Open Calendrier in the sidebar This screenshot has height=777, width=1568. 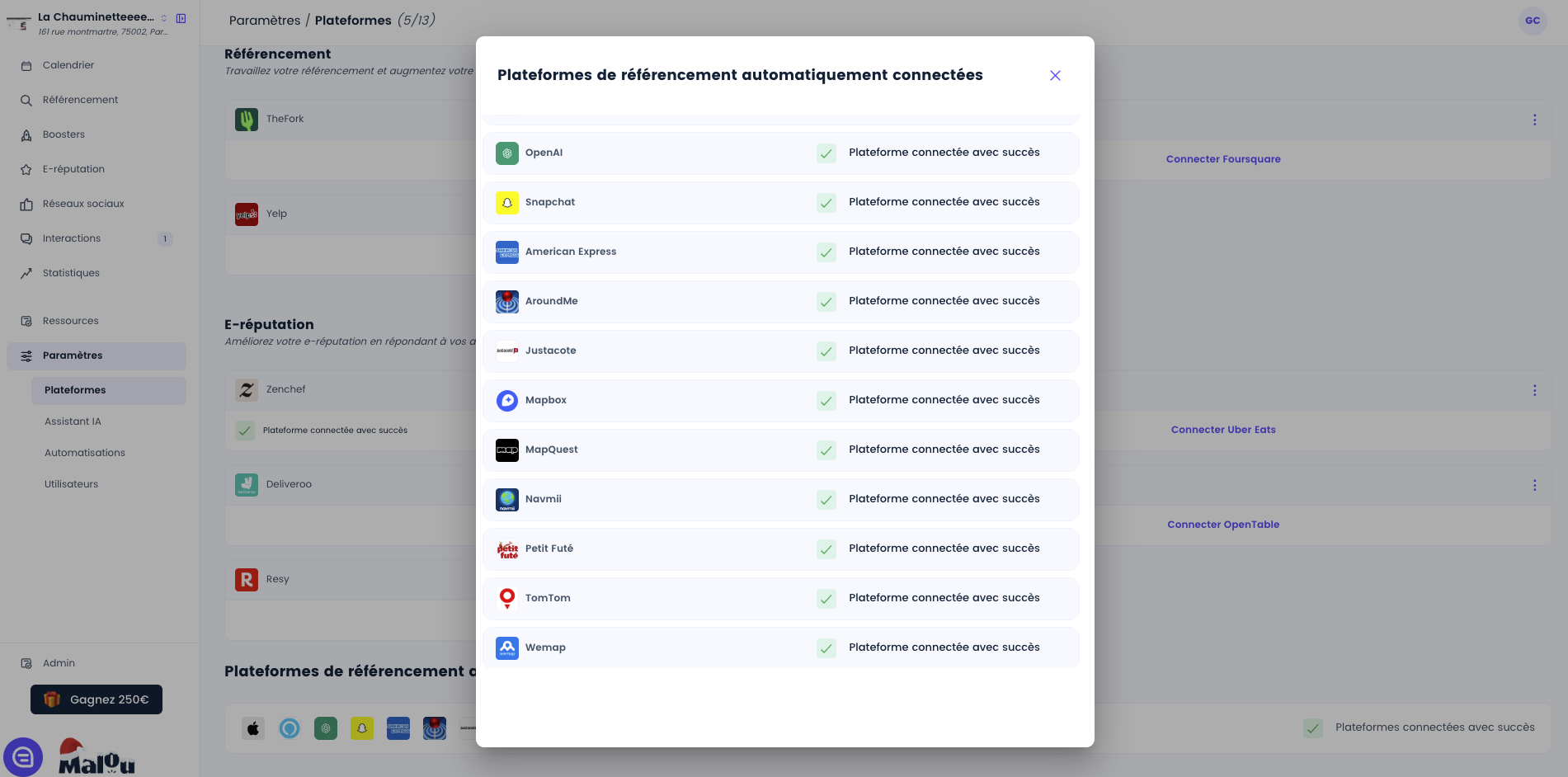[97, 65]
